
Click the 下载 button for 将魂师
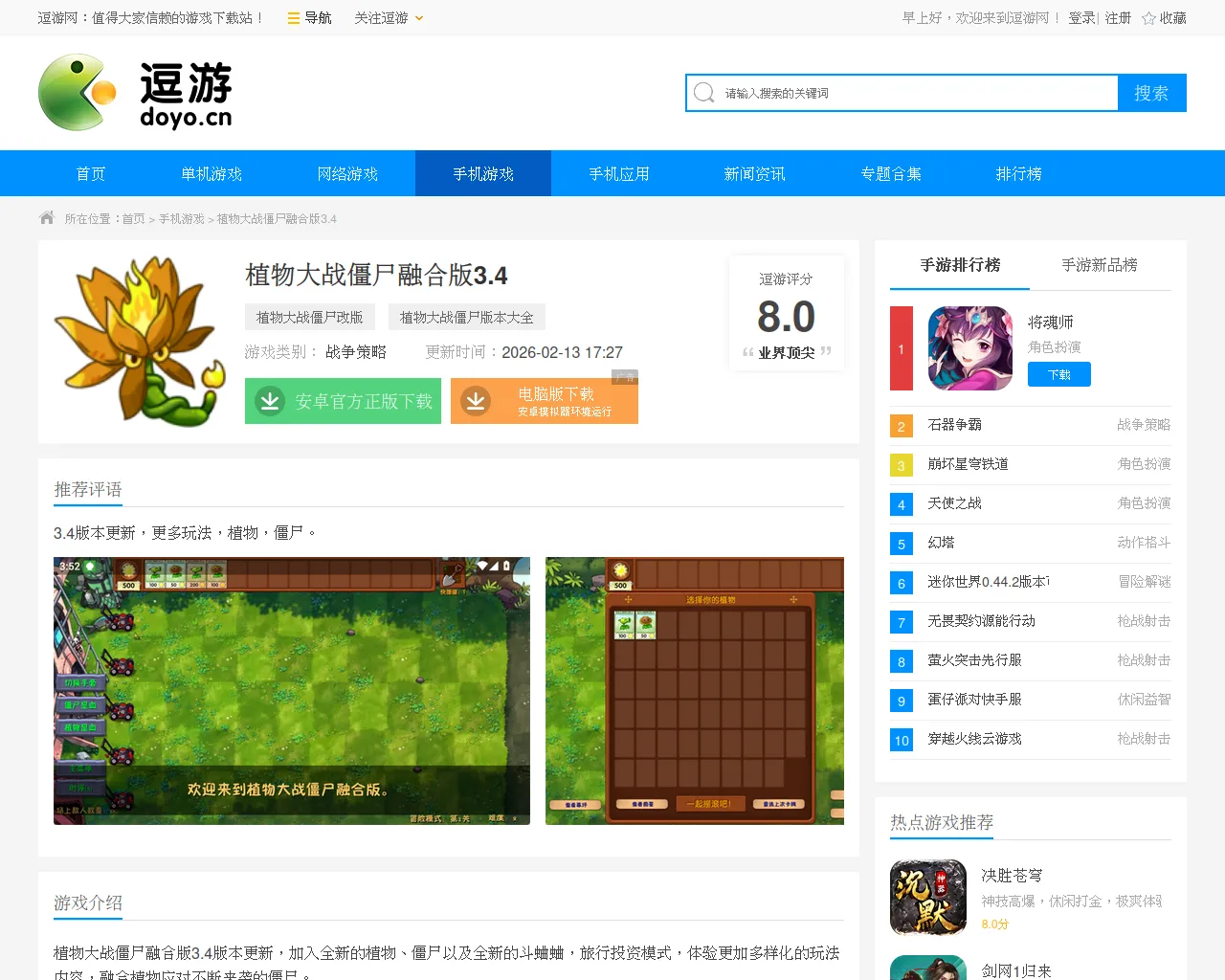pyautogui.click(x=1059, y=375)
